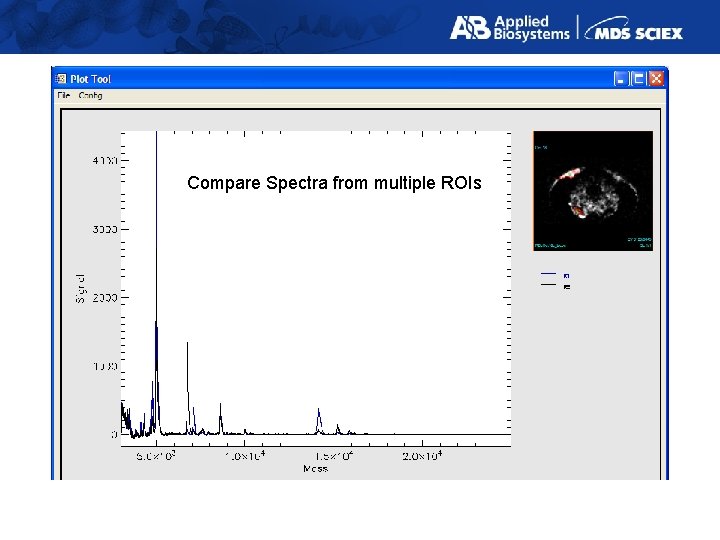Maximize the Plot Tool window
The width and height of the screenshot is (720, 540).
point(638,79)
